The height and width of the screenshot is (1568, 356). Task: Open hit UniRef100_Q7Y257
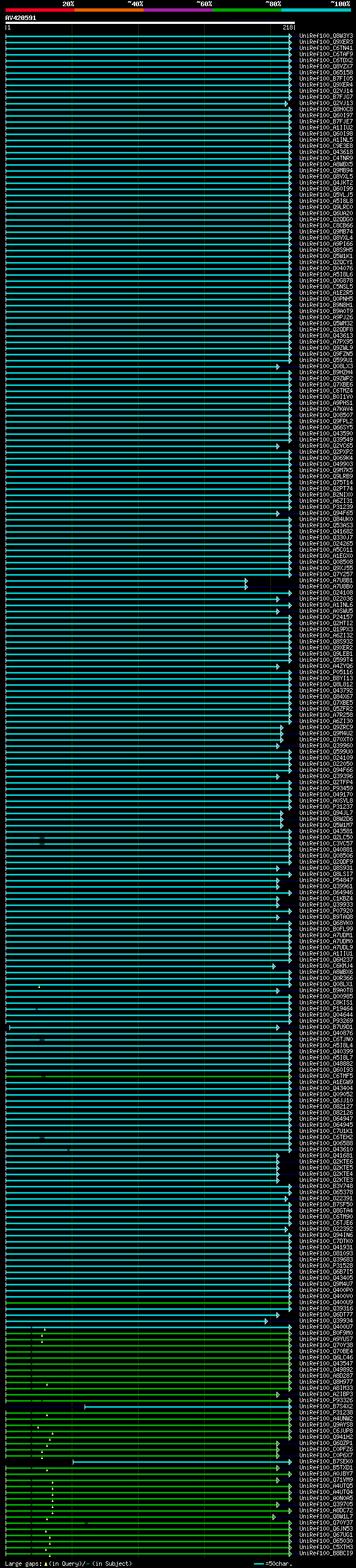pos(326,574)
